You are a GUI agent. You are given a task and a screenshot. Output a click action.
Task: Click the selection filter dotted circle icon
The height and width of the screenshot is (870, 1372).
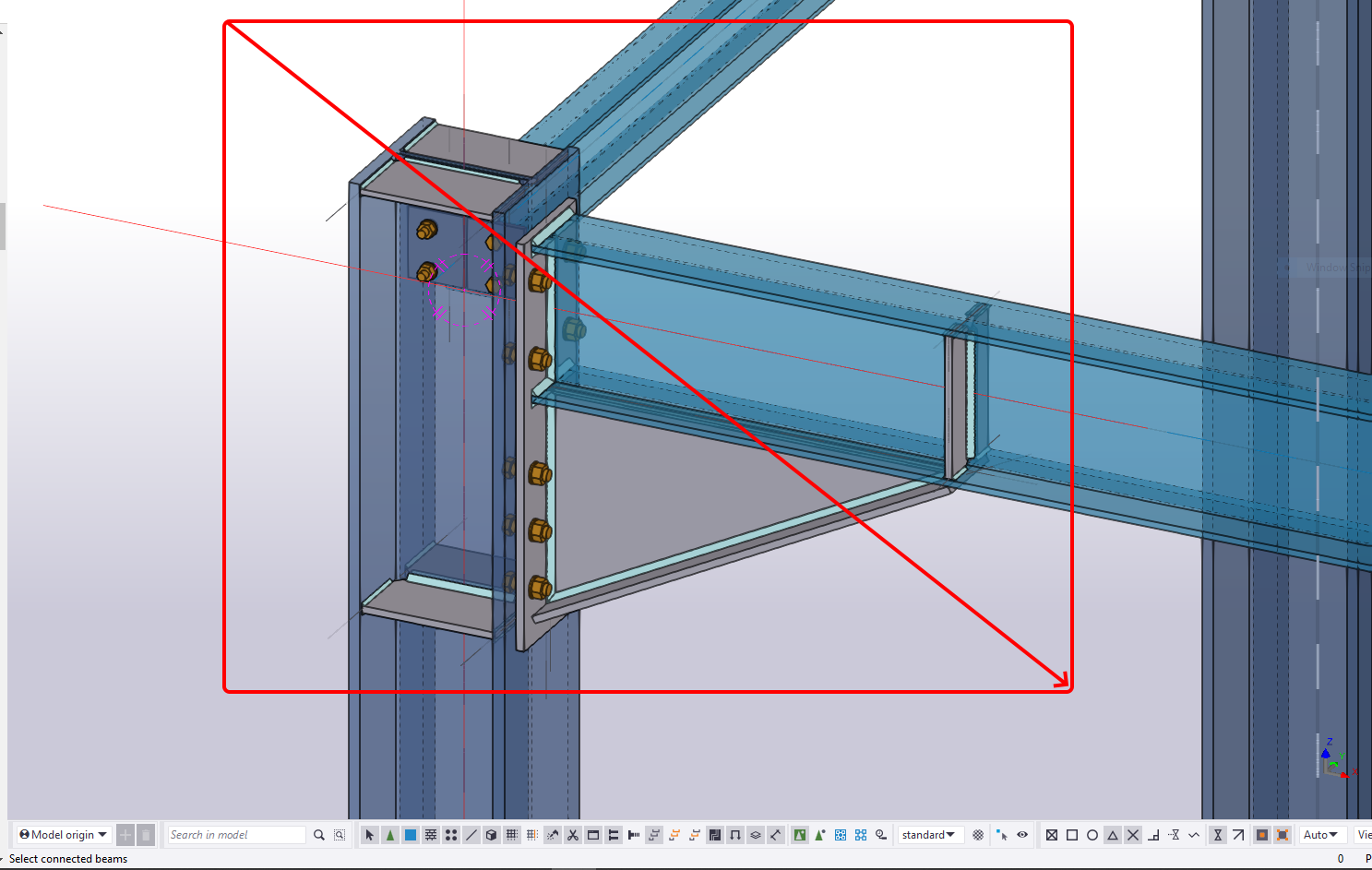coord(978,835)
